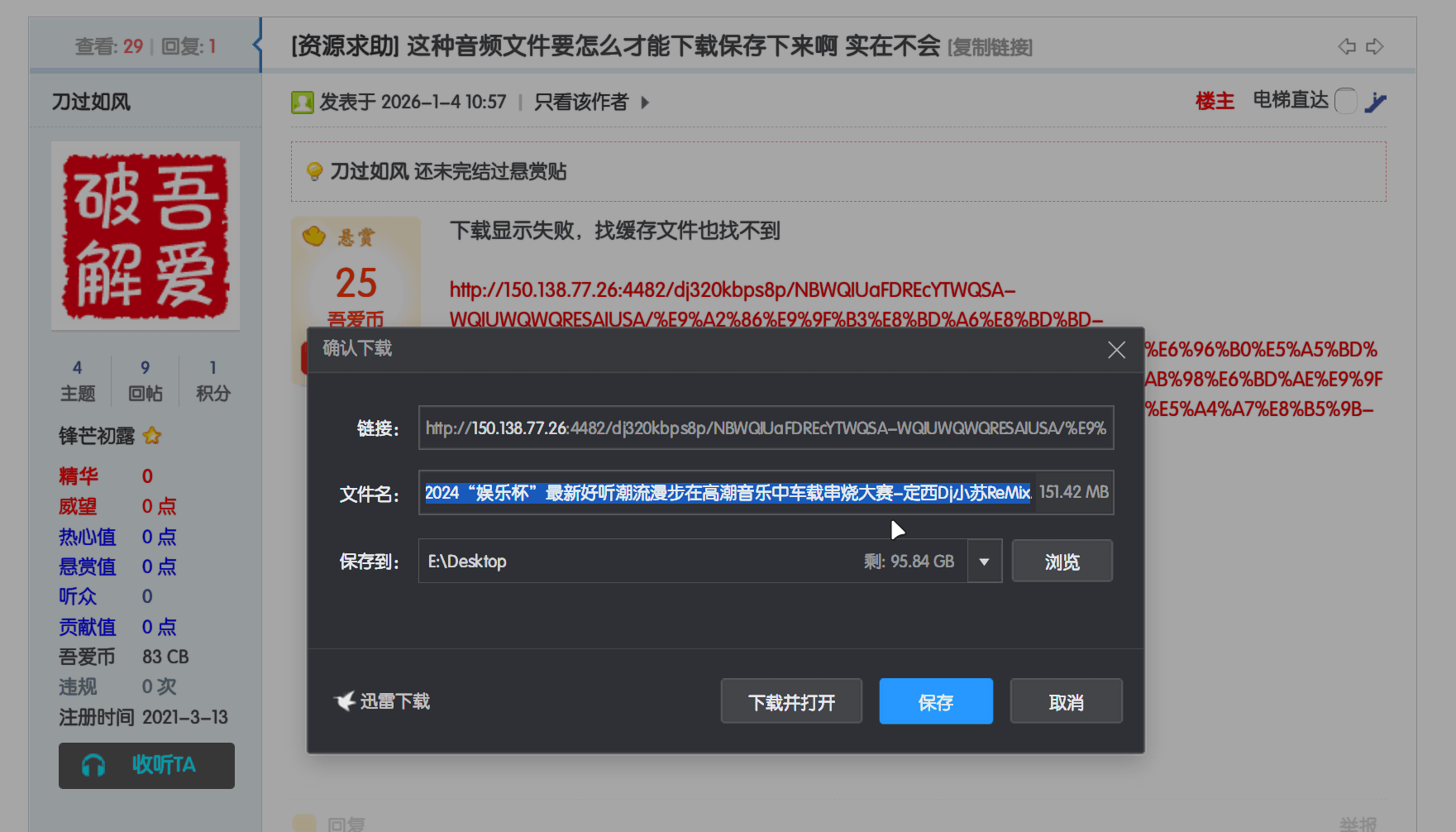Click the 复制链接 link in title
1456x832 pixels.
pos(990,47)
